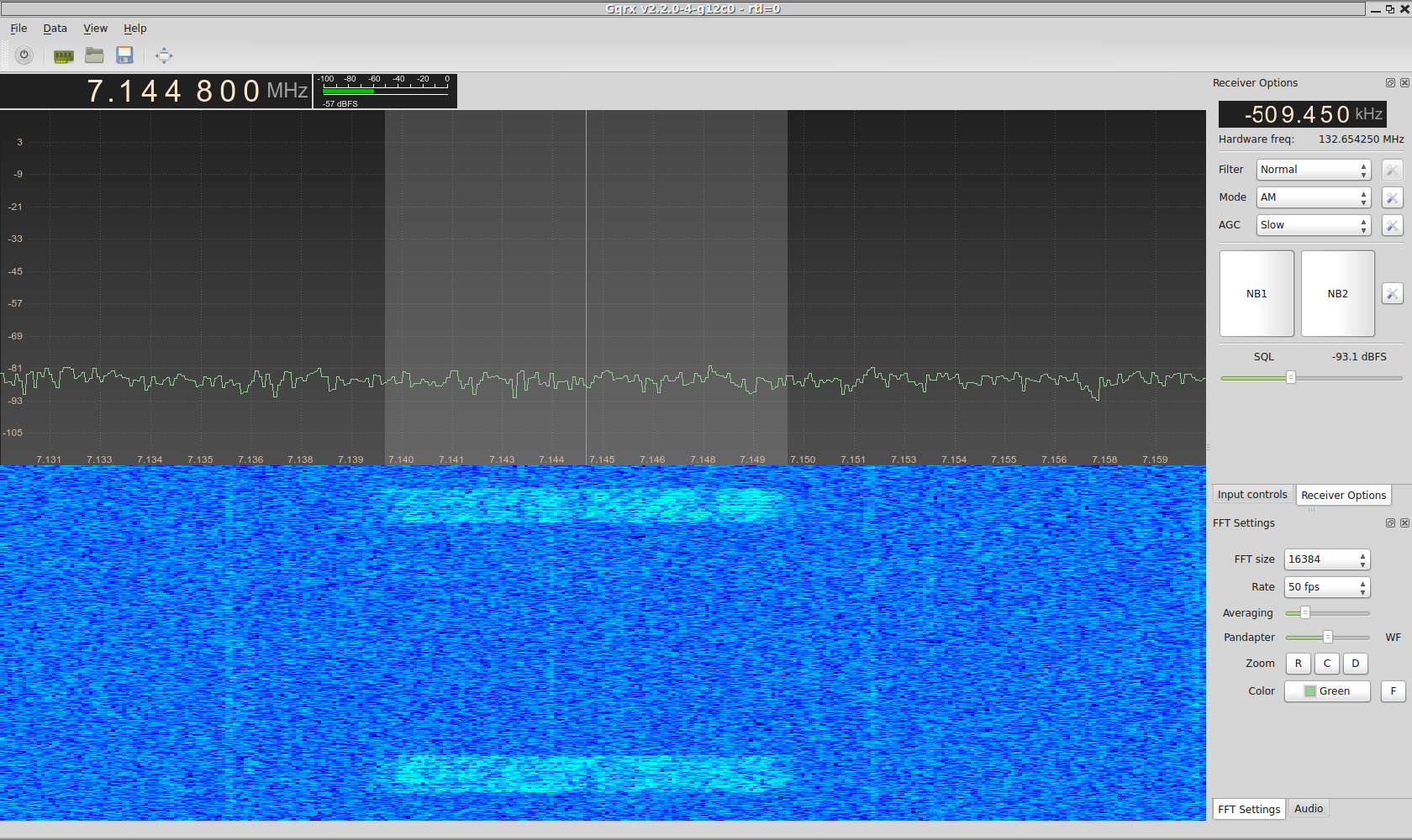
Task: Expand the AGC dropdown set to Slow
Action: click(x=1314, y=225)
